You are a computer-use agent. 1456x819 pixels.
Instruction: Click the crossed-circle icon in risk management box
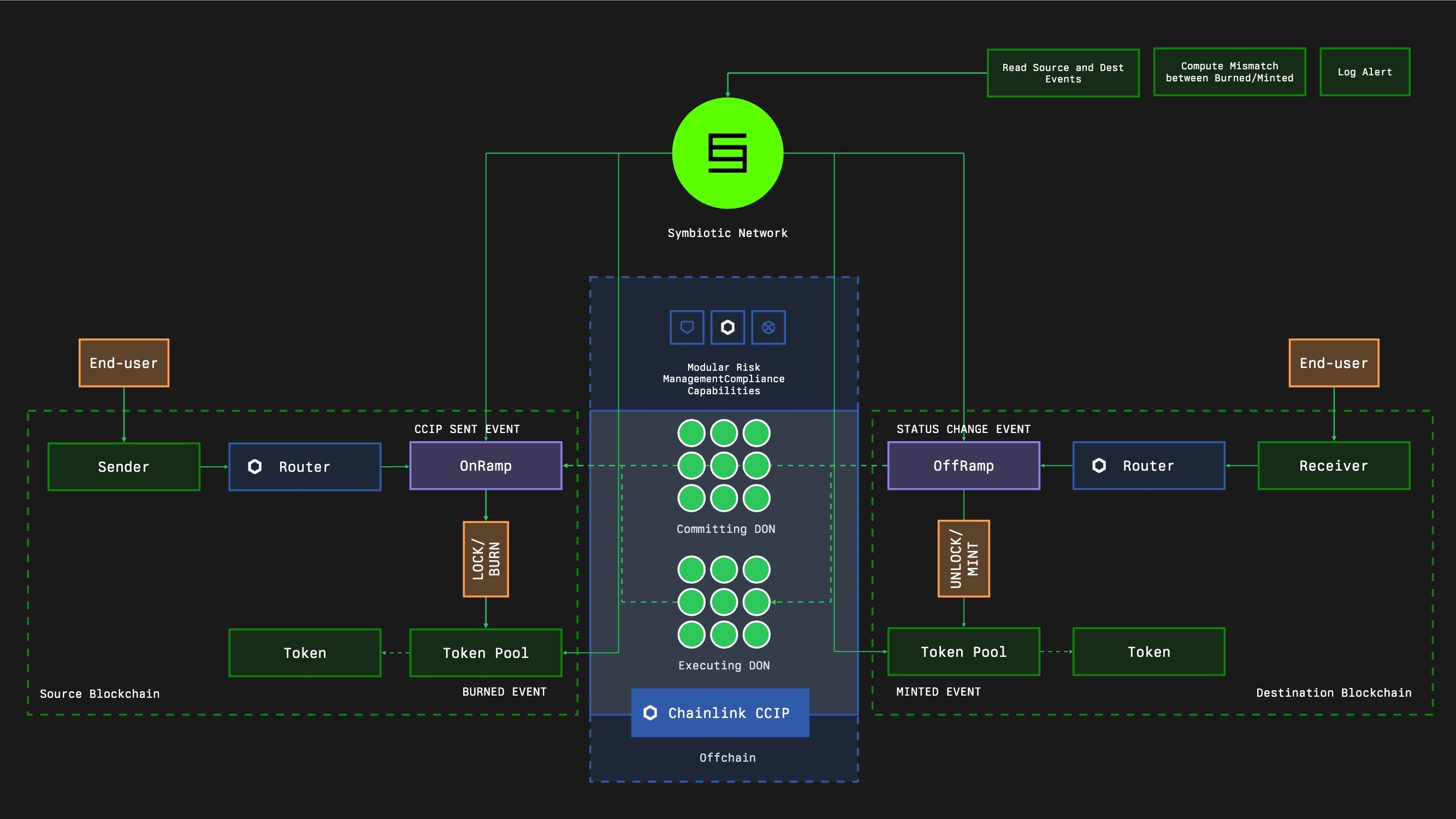(768, 327)
